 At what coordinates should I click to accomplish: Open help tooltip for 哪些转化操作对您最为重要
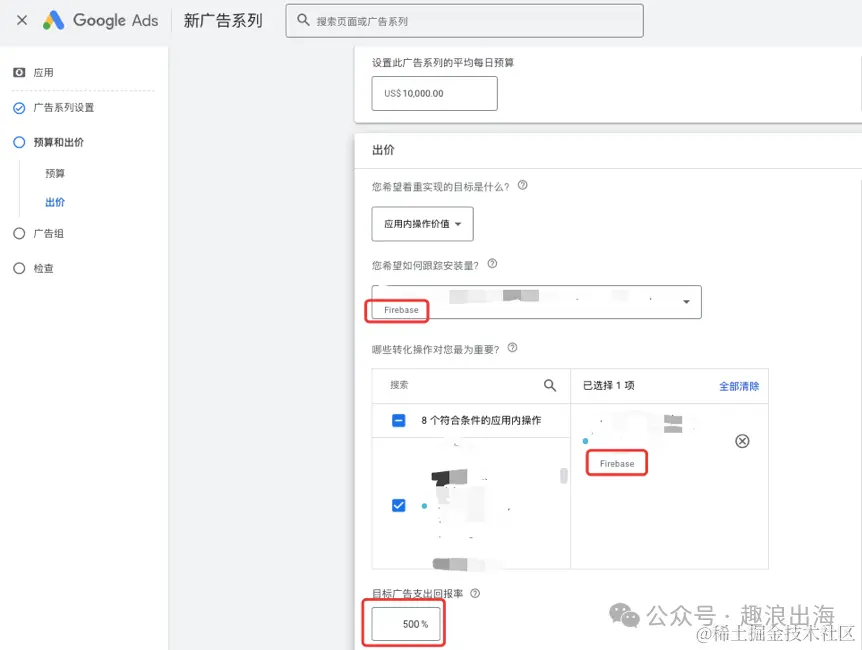tap(511, 348)
